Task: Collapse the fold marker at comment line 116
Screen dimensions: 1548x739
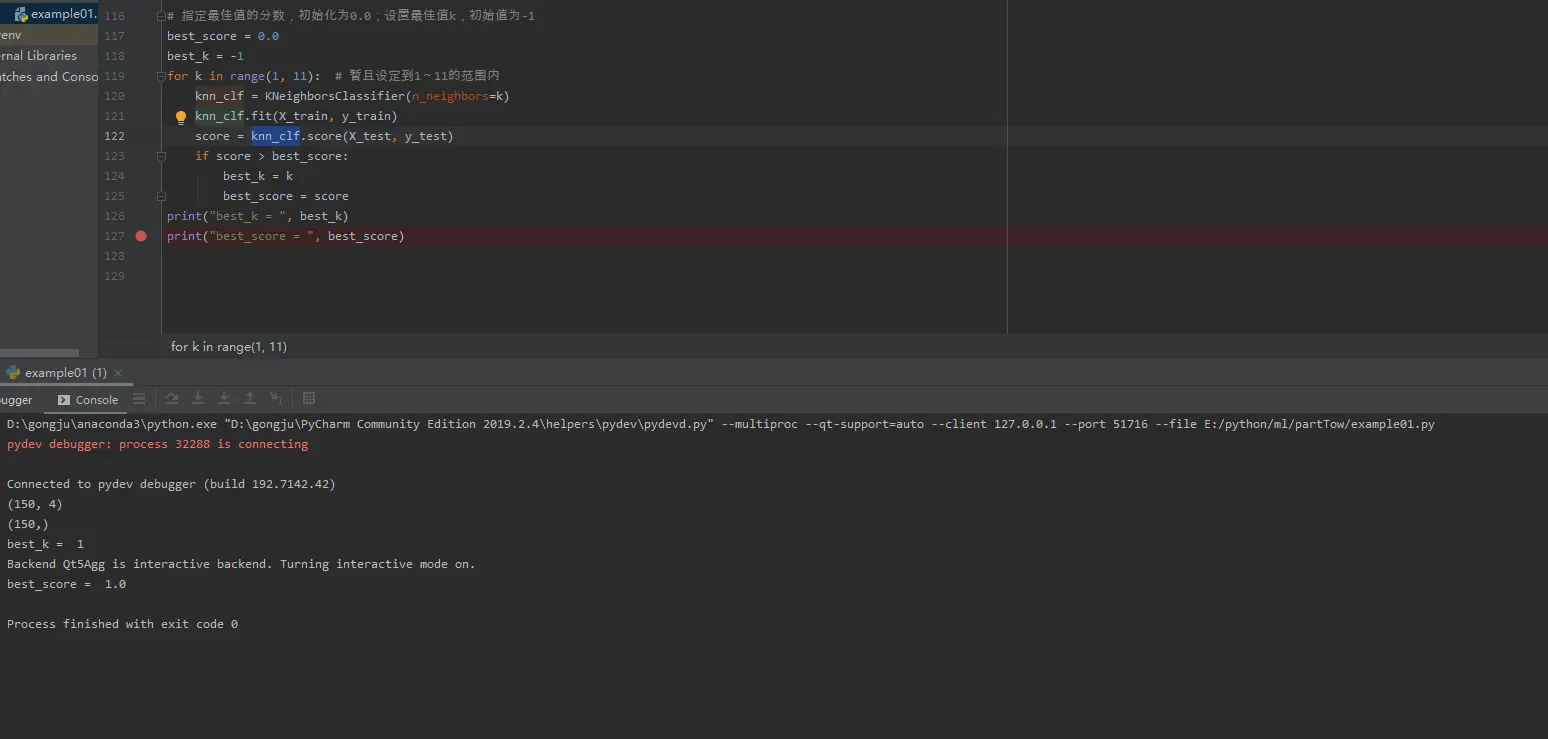Action: [161, 16]
